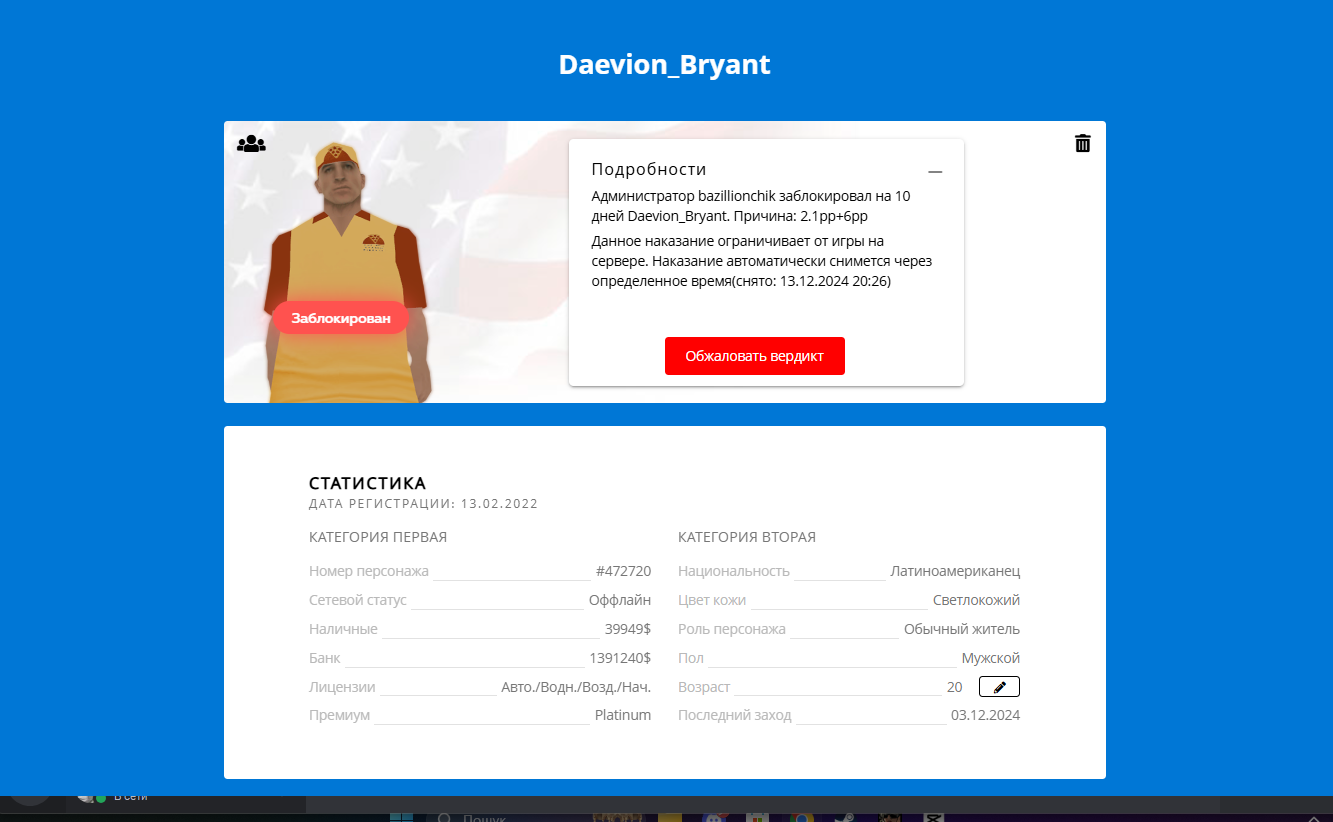Click the Статистика section heading
The height and width of the screenshot is (822, 1333).
(x=367, y=484)
